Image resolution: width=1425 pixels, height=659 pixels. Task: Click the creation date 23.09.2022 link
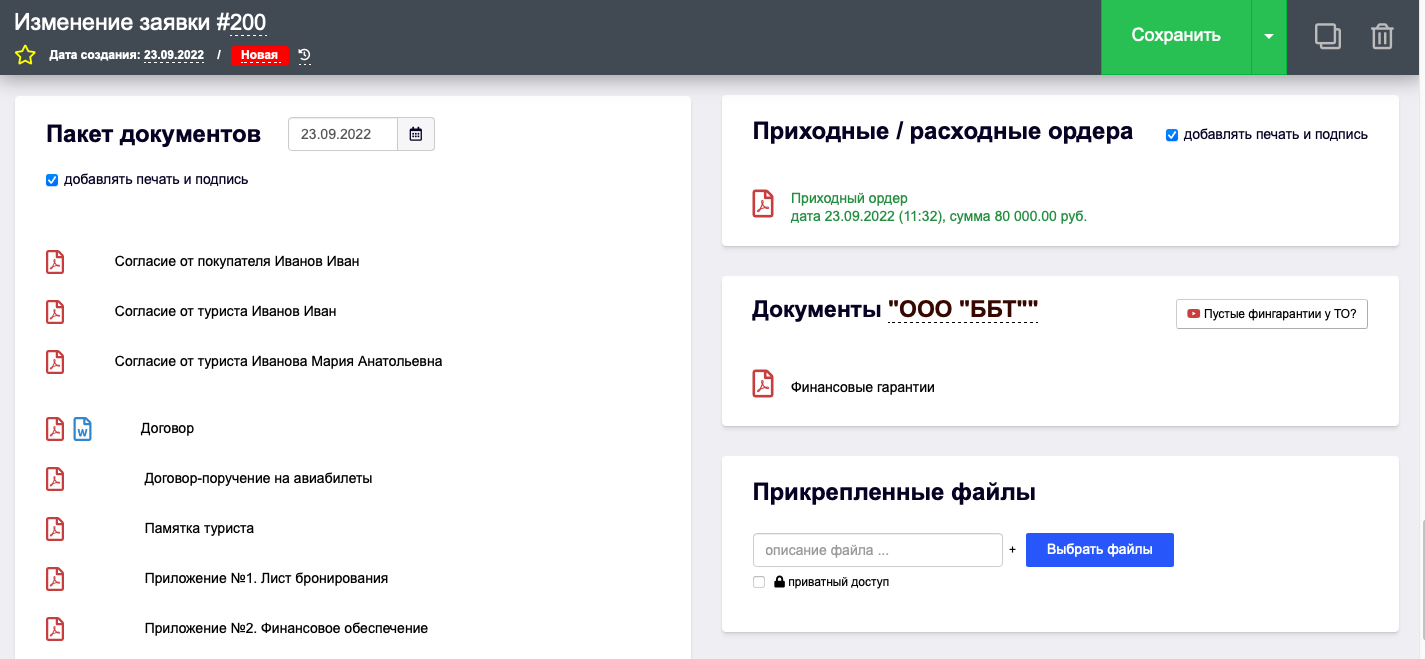174,55
